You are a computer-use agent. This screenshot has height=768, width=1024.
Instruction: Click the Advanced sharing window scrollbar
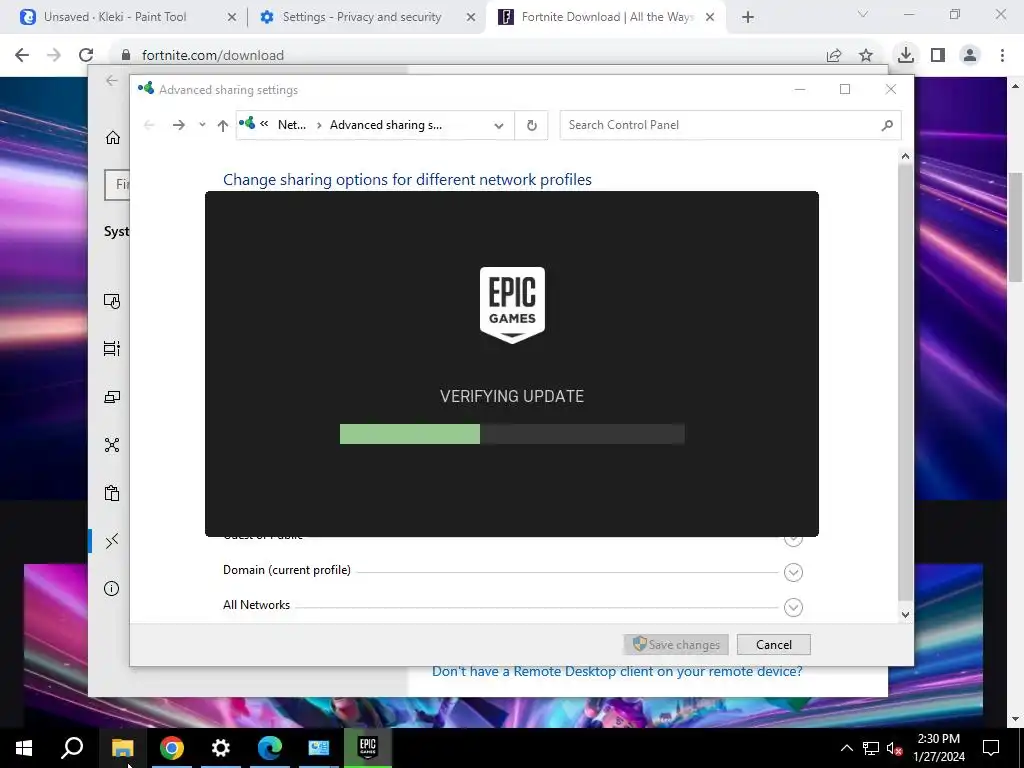point(905,385)
